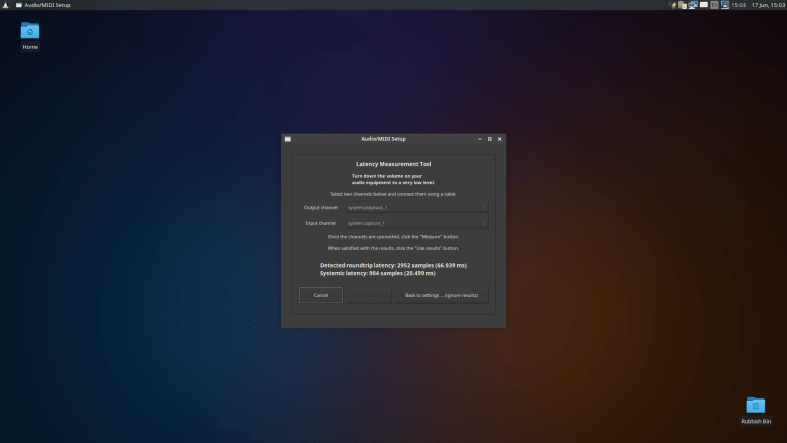
Task: Open the Output channel dropdown
Action: point(417,208)
